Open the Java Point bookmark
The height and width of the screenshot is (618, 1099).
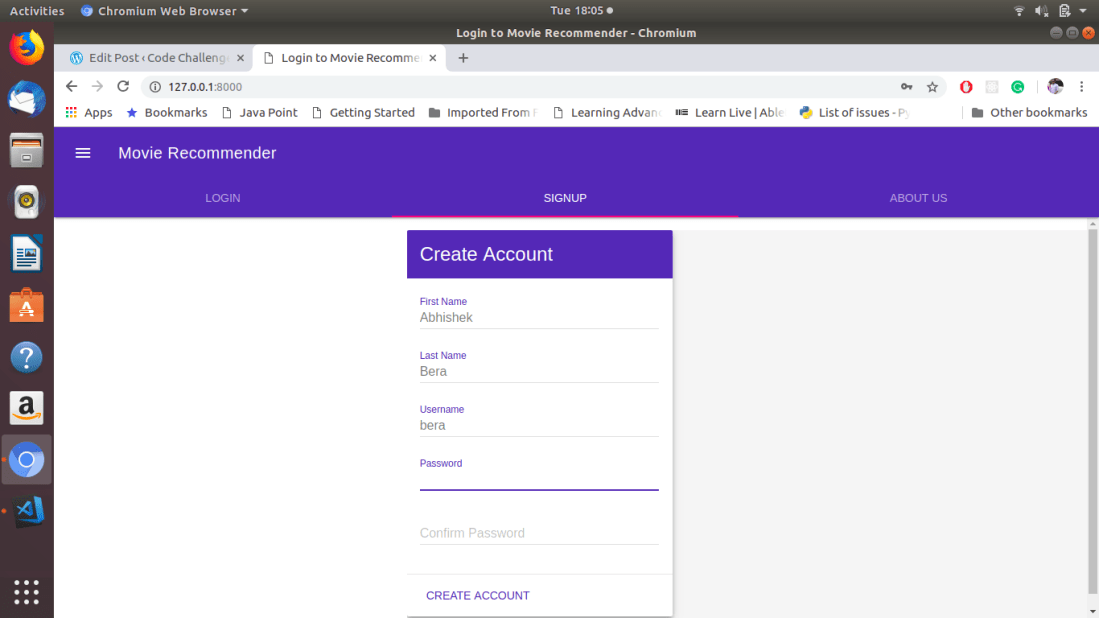(x=259, y=112)
